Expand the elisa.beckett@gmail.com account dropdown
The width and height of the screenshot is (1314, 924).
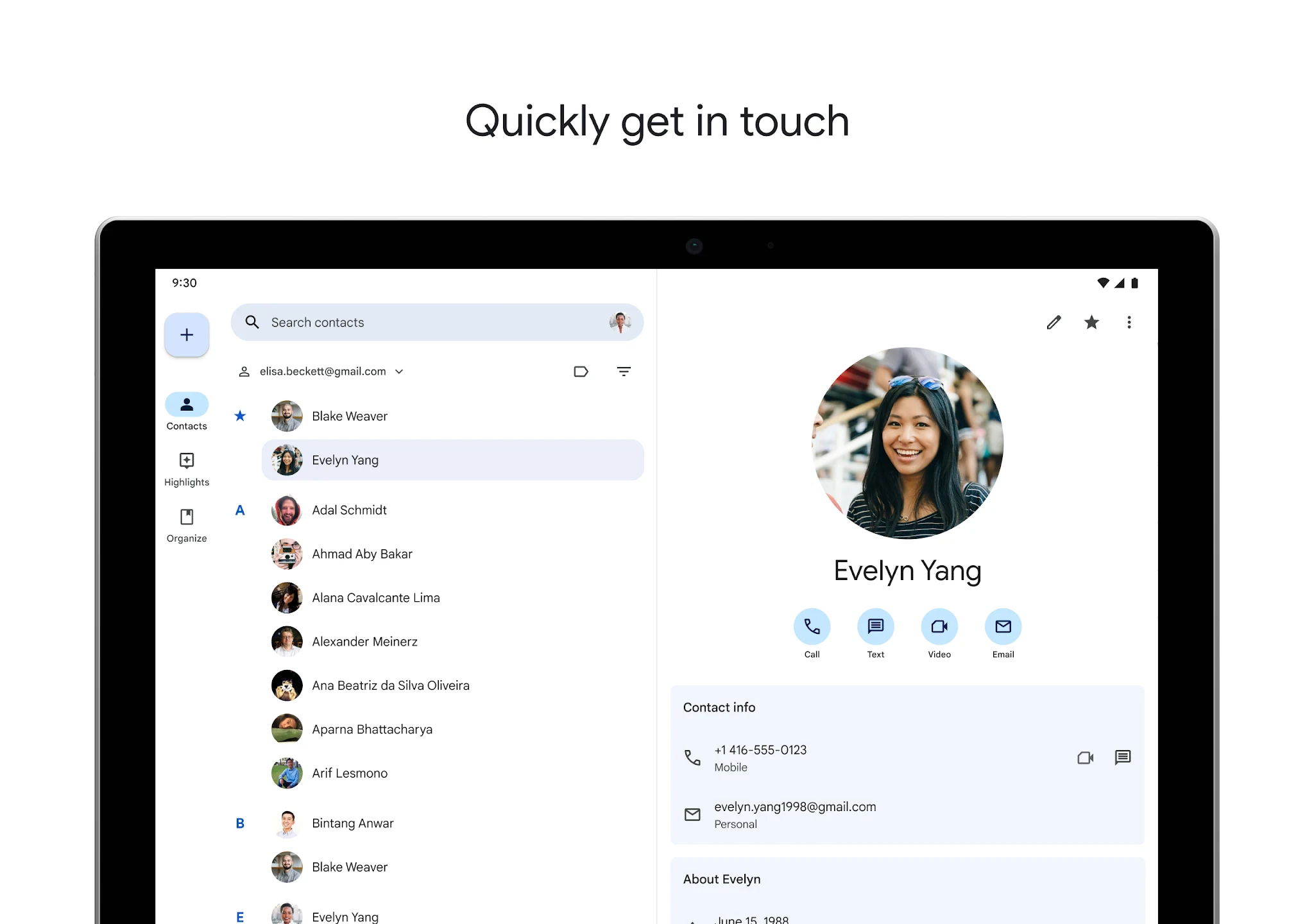[x=321, y=372]
